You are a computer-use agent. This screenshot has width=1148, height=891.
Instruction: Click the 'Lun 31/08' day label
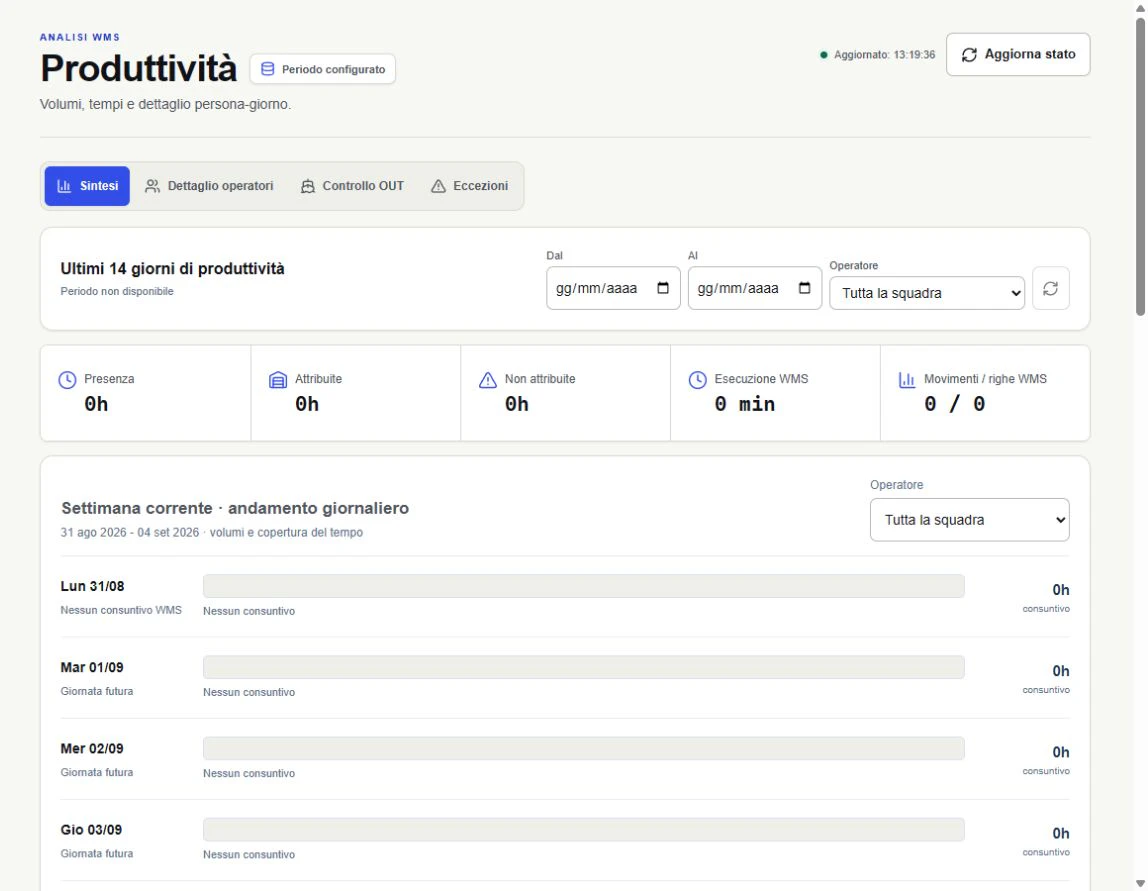coord(92,586)
